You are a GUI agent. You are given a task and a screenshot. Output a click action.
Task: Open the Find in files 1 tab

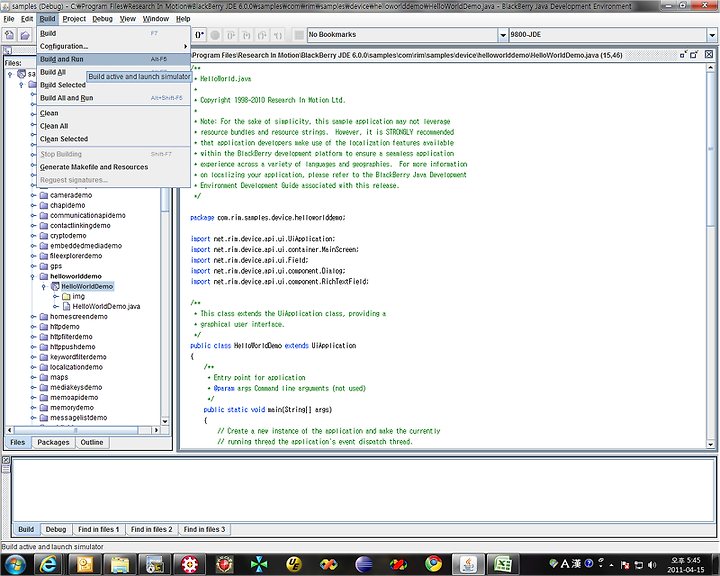point(98,529)
